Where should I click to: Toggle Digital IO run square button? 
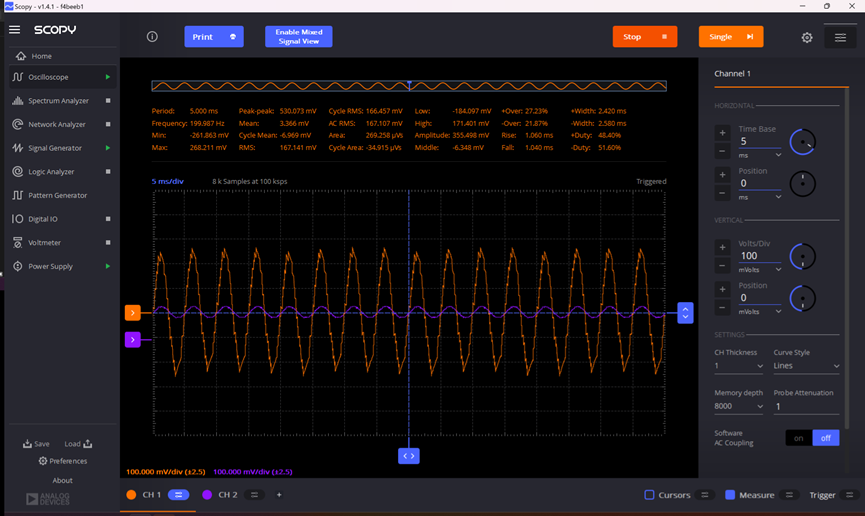point(108,219)
